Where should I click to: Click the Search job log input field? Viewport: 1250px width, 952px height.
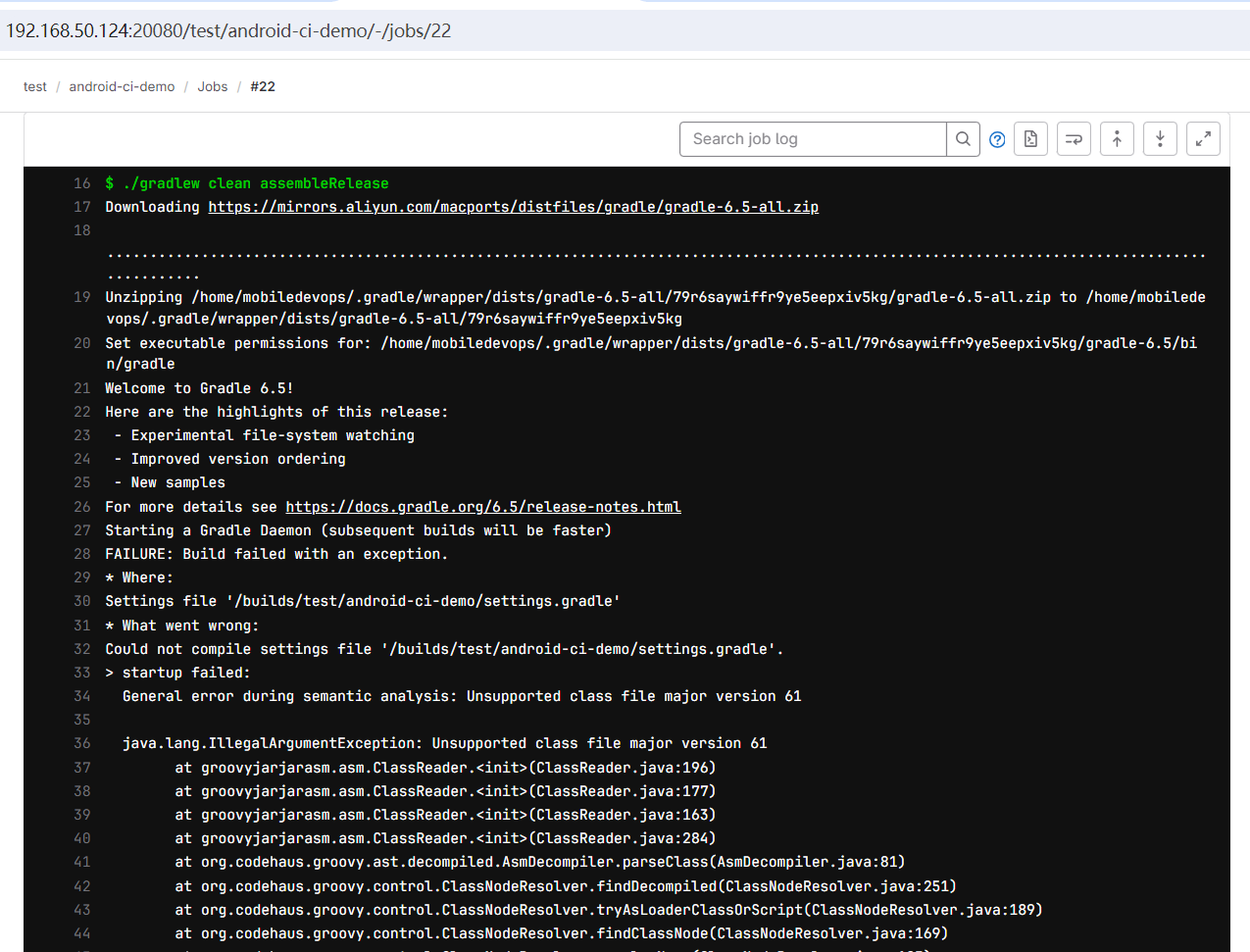[x=813, y=138]
